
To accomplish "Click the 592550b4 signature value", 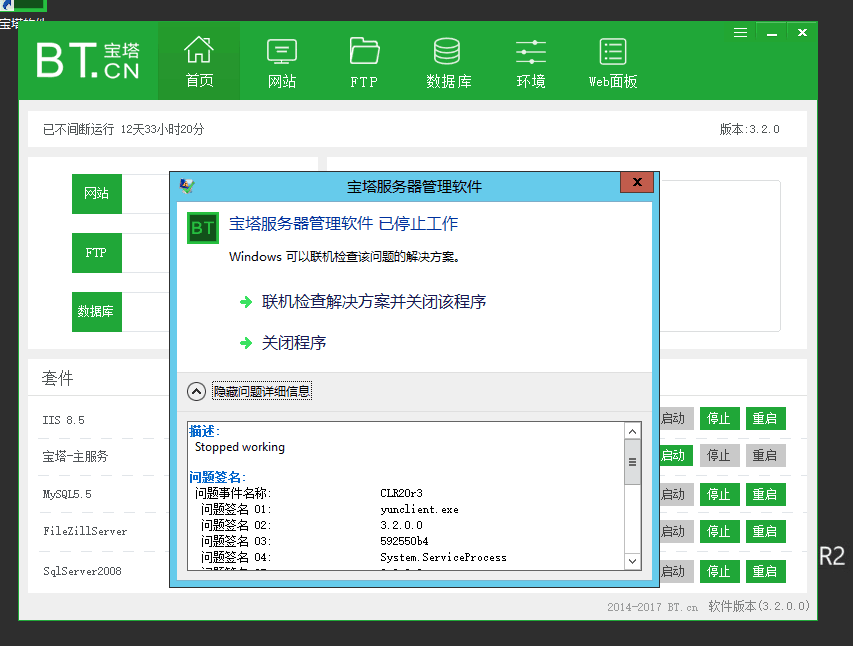I will 404,541.
